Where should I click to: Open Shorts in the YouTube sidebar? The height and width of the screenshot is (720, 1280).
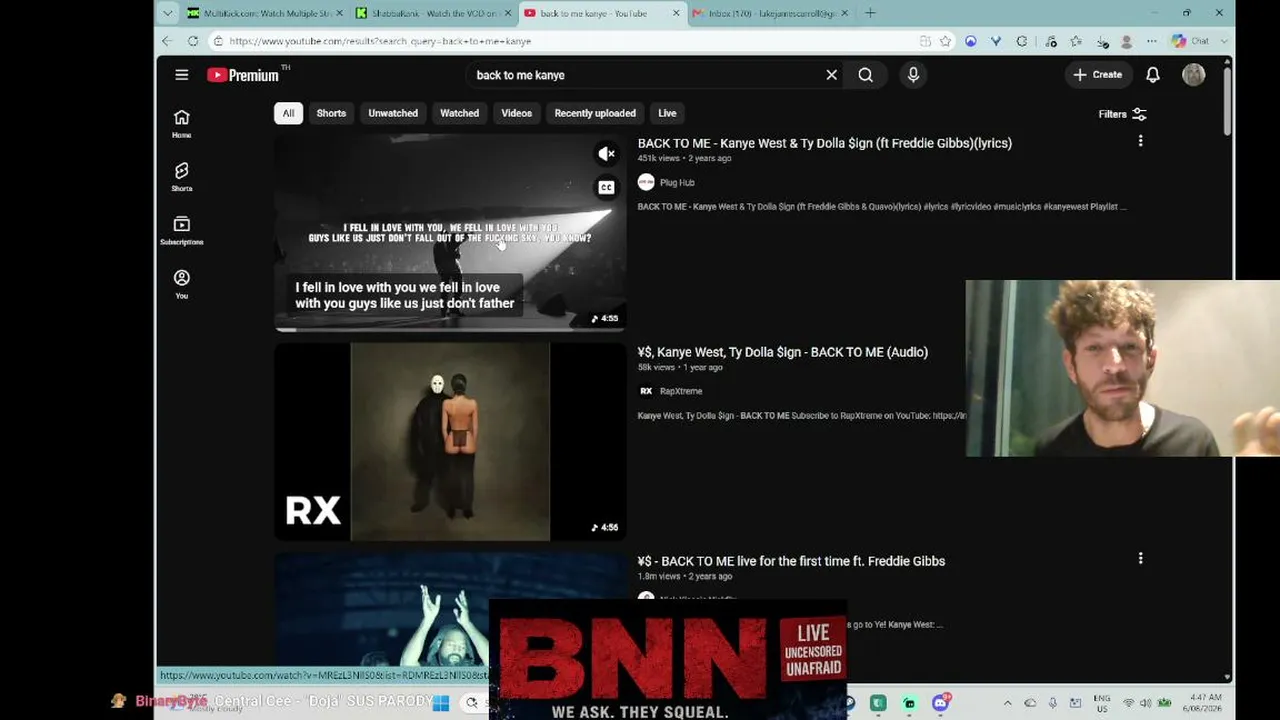pyautogui.click(x=181, y=177)
